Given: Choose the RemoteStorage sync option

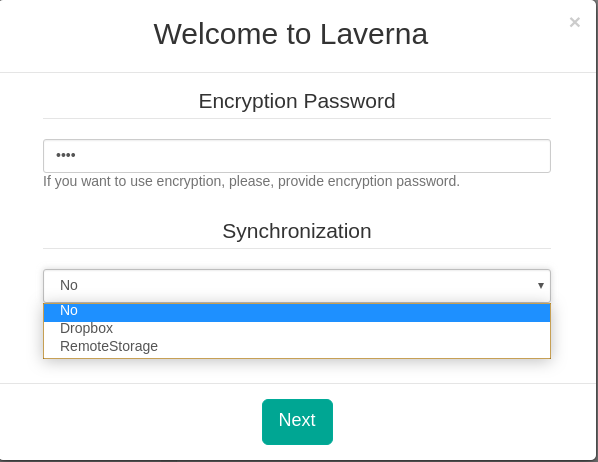Looking at the screenshot, I should [297, 346].
